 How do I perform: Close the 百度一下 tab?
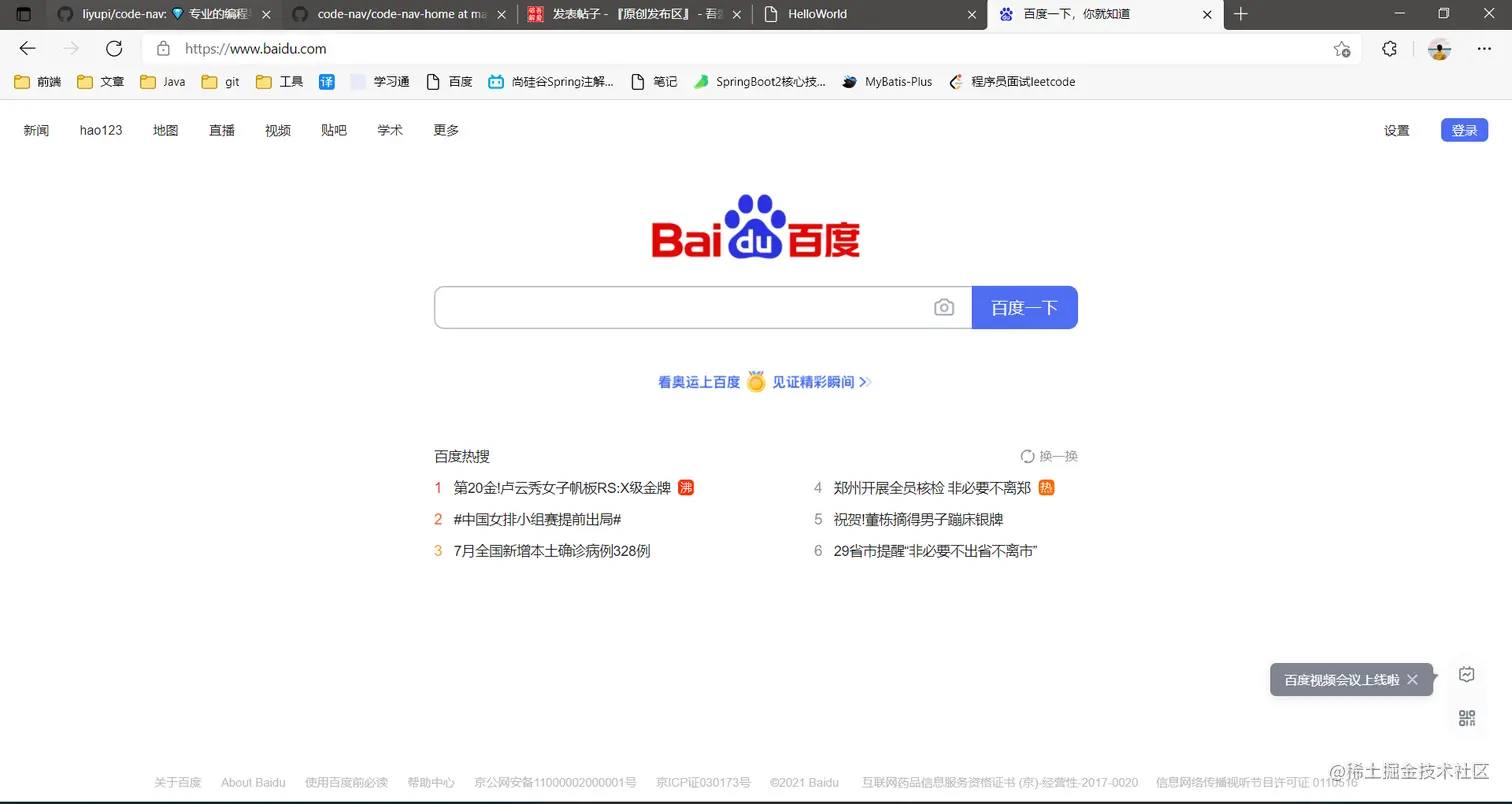coord(1207,14)
